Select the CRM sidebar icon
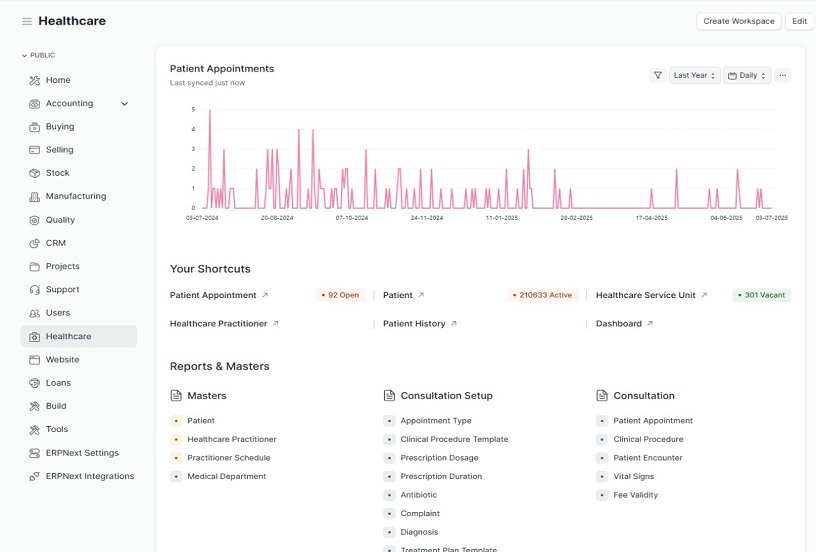Screen dimensions: 816x552 point(35,243)
